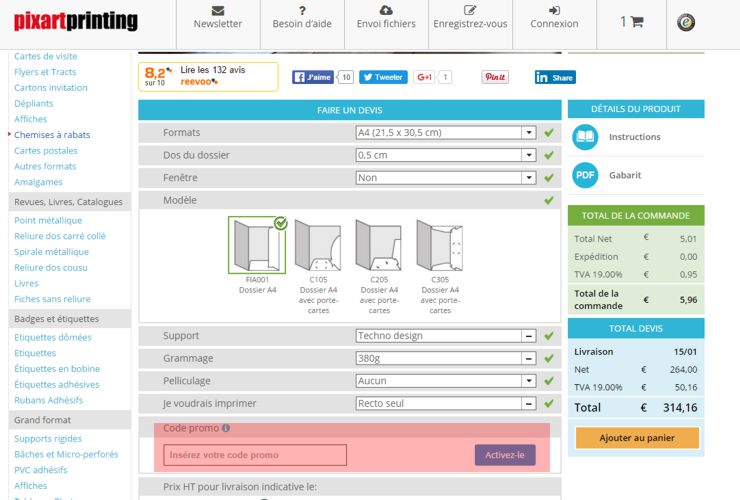Pin the page with Pinit button

pyautogui.click(x=495, y=77)
